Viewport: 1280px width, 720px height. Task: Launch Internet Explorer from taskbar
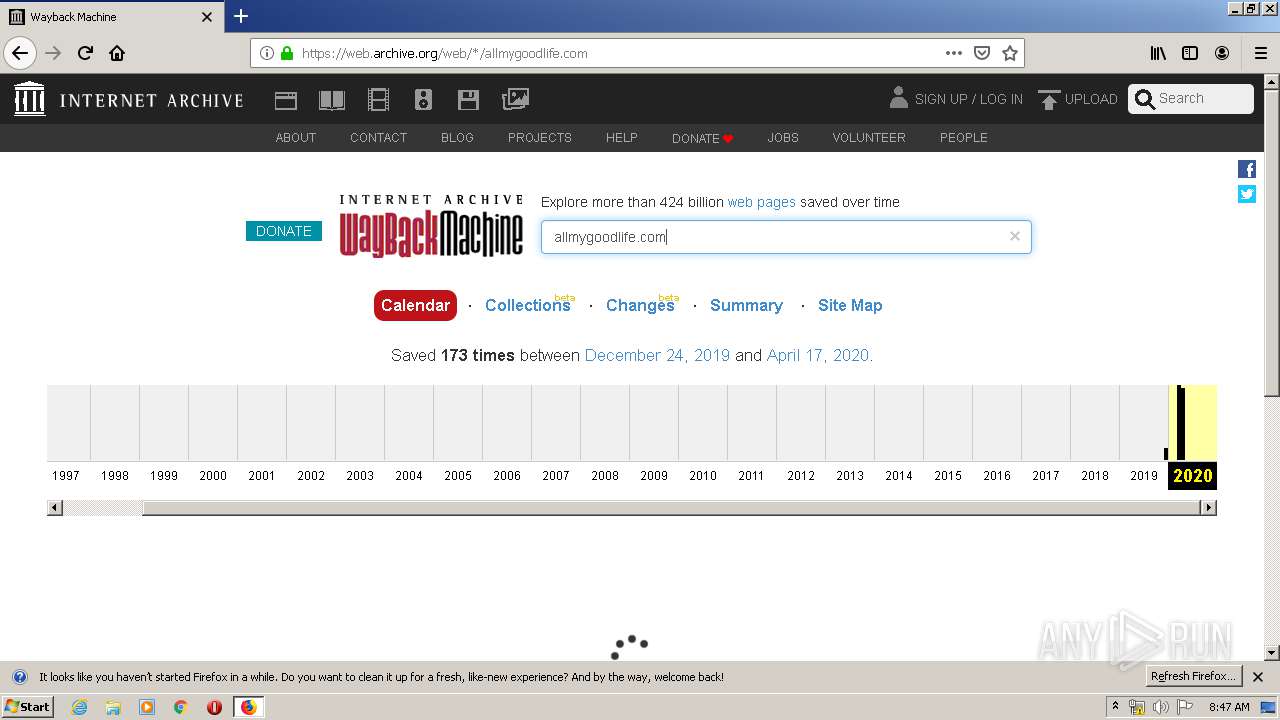(x=79, y=707)
